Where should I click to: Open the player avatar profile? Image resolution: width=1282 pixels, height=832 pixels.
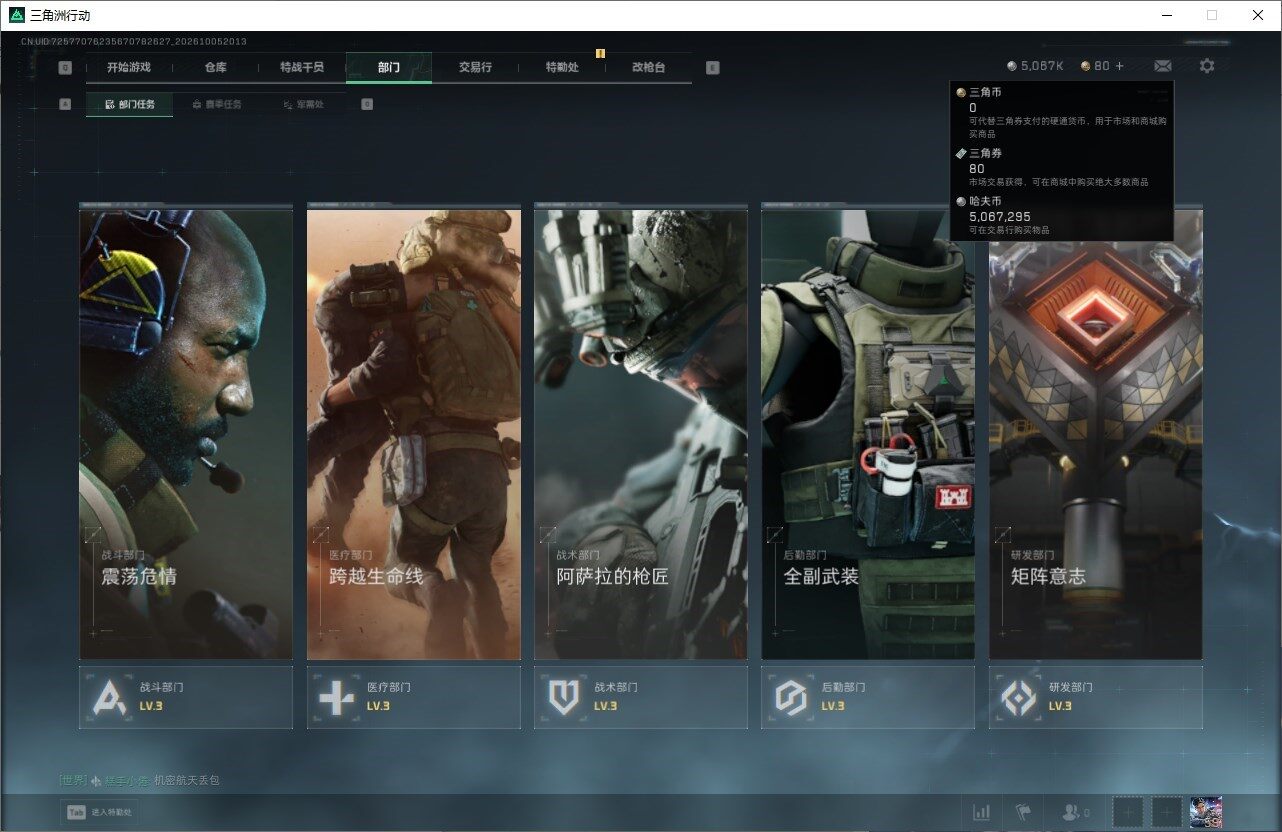click(1206, 812)
